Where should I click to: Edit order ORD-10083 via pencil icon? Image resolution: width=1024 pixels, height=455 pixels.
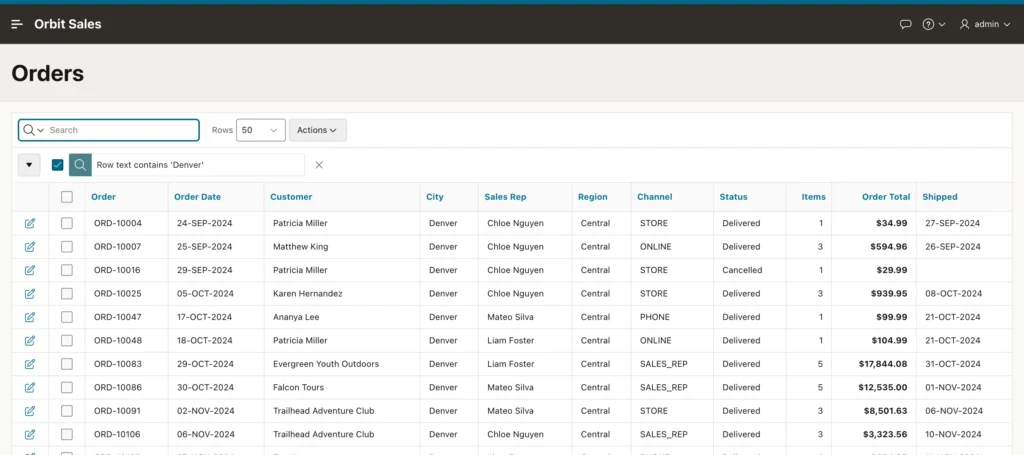click(x=29, y=364)
